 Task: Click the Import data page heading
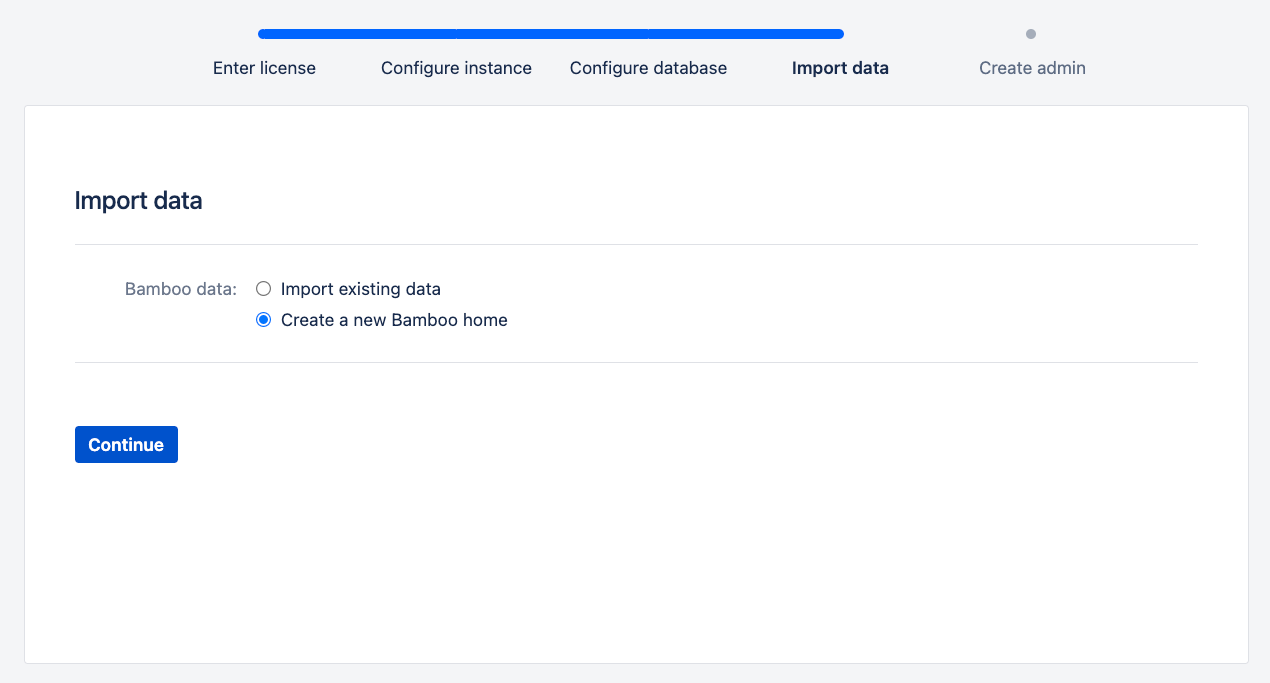(x=139, y=200)
